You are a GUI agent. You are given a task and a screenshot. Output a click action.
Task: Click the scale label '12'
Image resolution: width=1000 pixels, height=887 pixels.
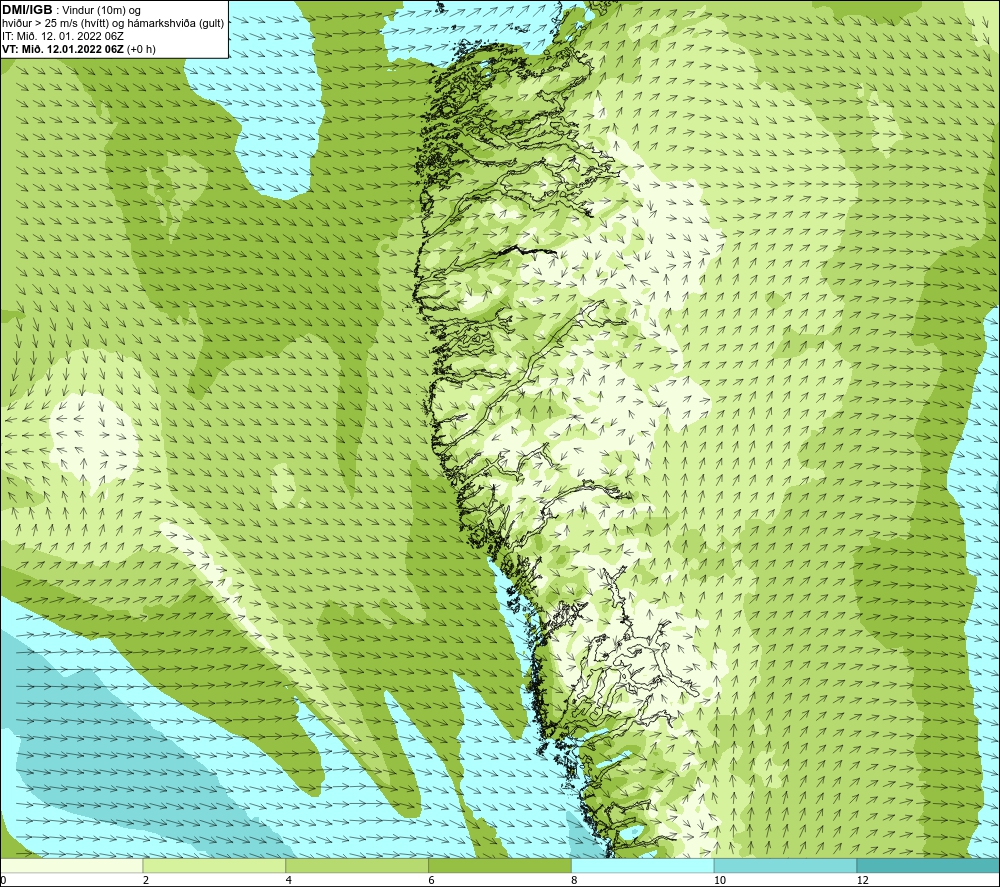click(862, 881)
